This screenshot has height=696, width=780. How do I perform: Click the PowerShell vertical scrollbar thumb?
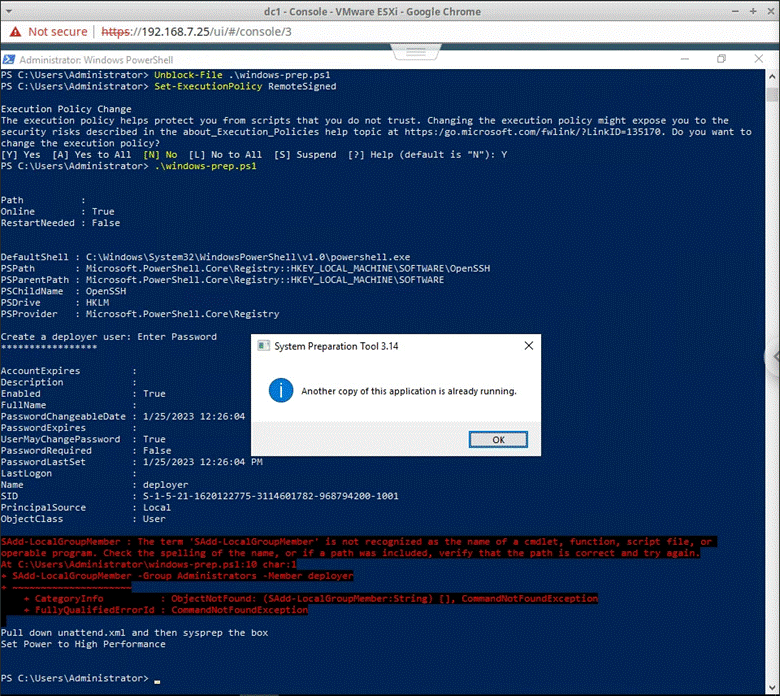772,95
